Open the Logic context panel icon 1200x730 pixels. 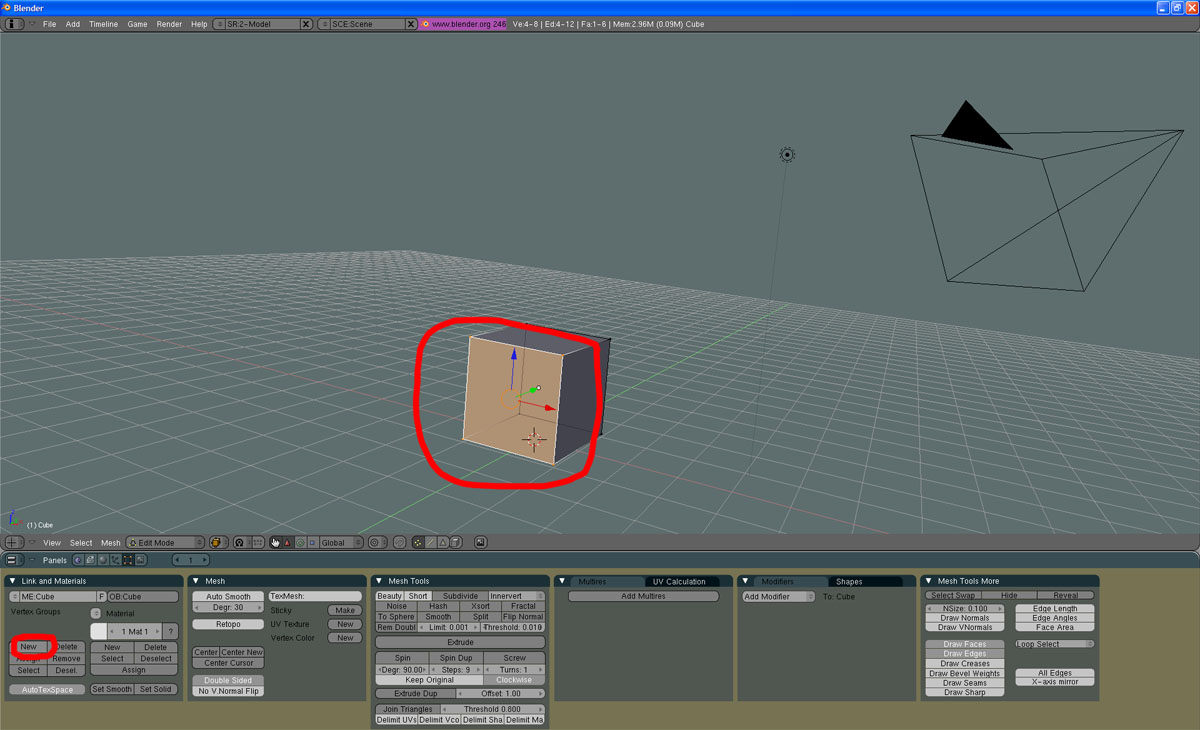(x=78, y=560)
